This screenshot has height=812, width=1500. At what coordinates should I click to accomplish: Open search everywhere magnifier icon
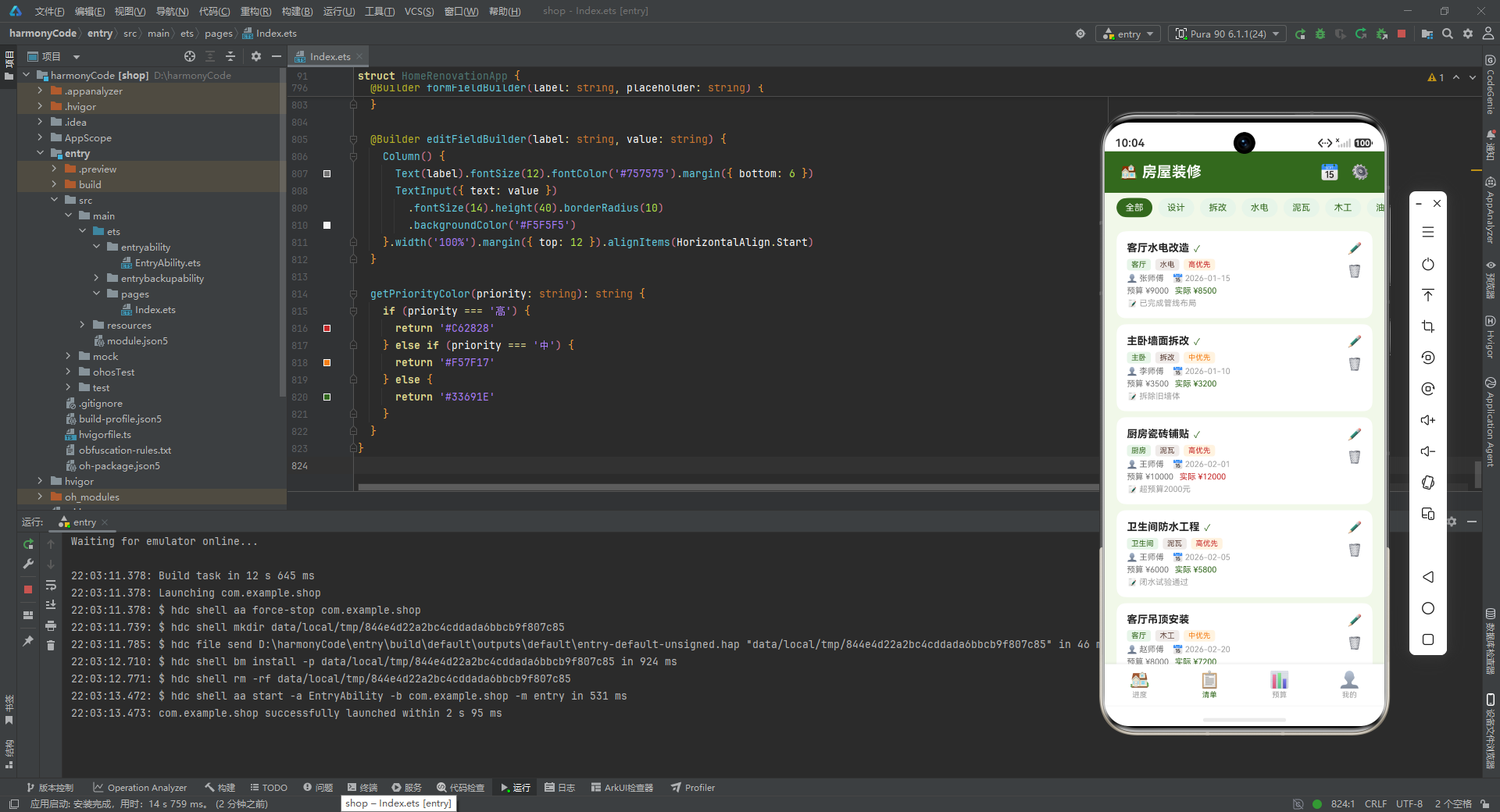pyautogui.click(x=1448, y=34)
